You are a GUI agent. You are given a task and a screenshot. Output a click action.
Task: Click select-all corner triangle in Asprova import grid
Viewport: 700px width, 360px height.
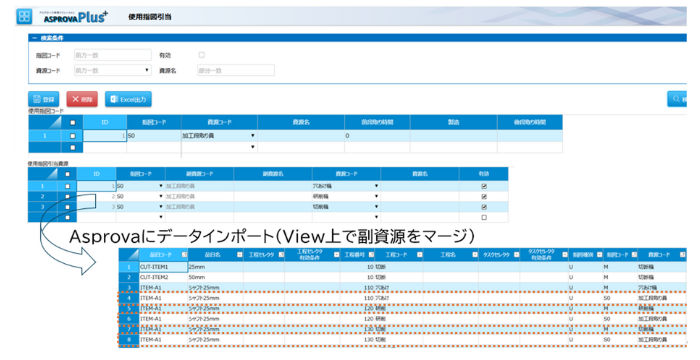tap(129, 255)
